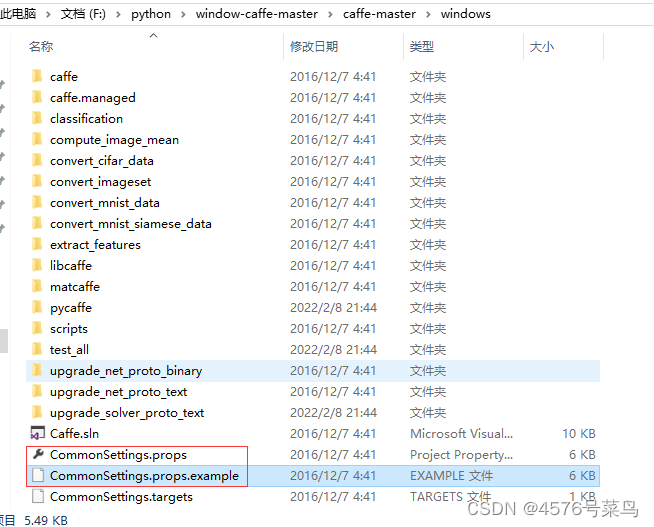Click the convert_mnist_siamese_data folder icon

[x=37, y=223]
